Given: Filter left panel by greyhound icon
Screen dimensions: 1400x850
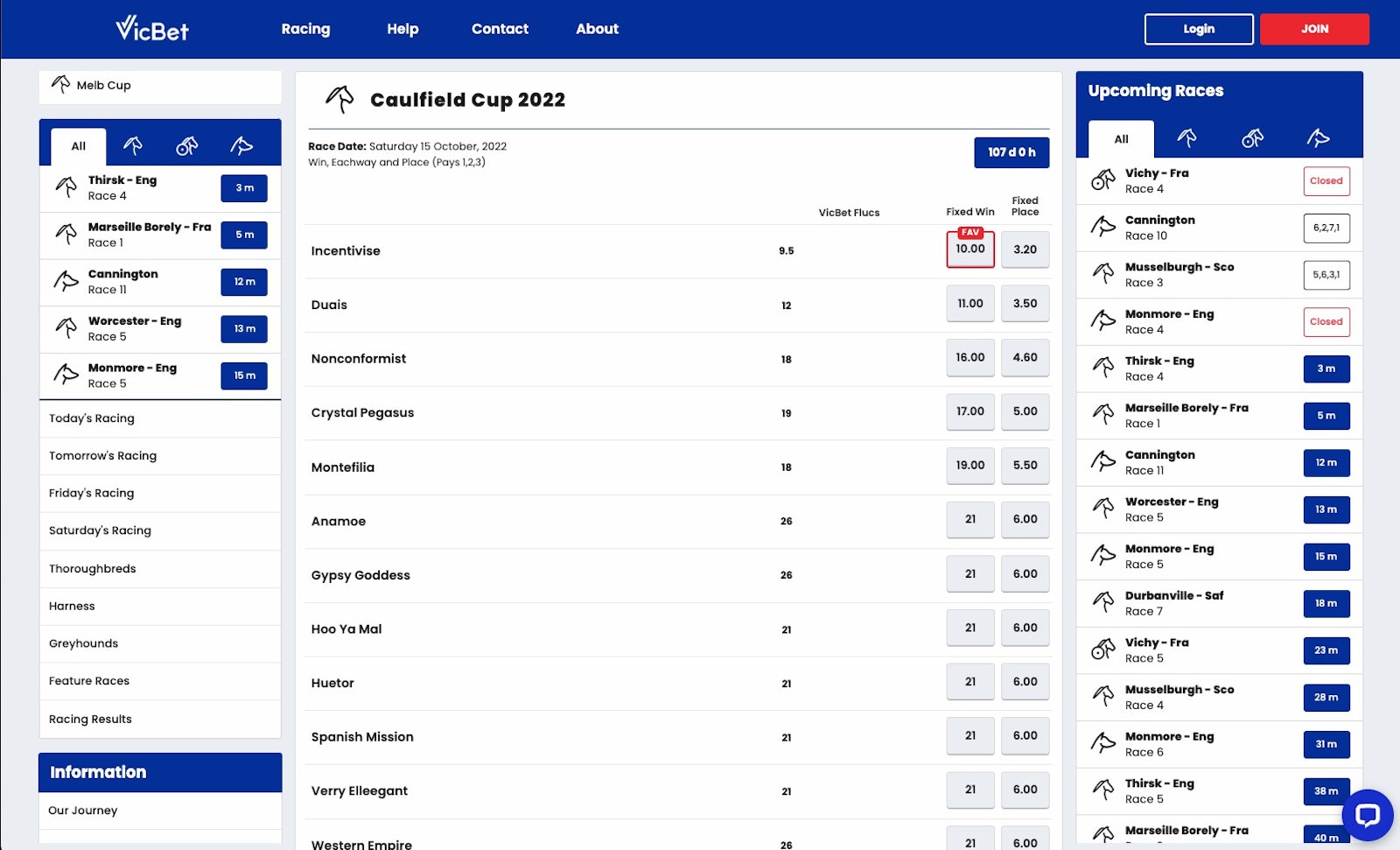Looking at the screenshot, I should point(241,145).
